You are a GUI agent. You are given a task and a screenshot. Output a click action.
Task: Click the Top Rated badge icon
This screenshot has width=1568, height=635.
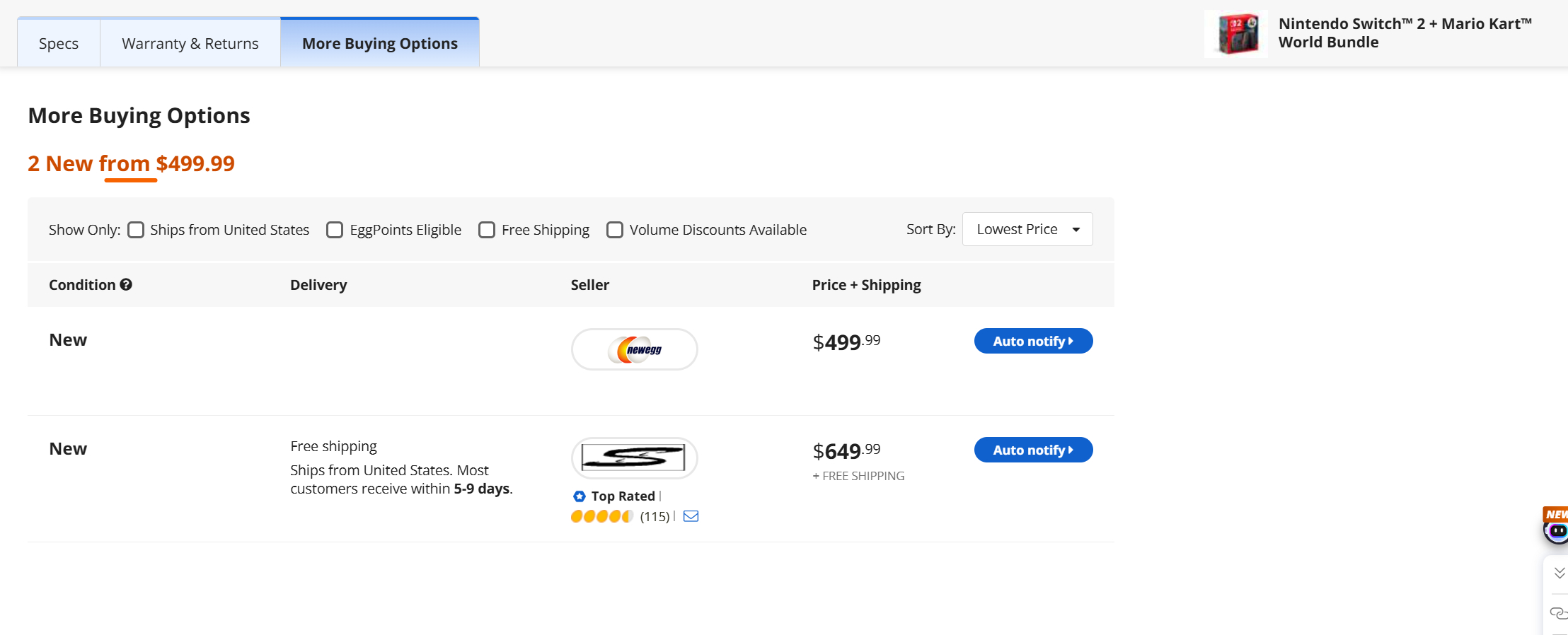(579, 496)
